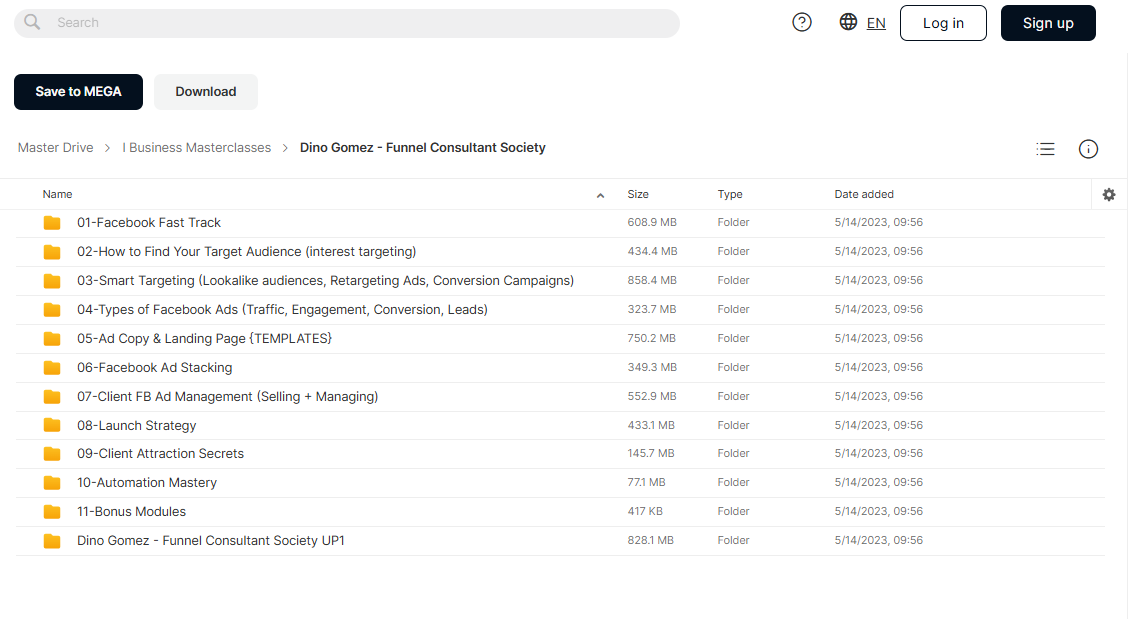Screen dimensions: 1128x619
Task: Click folder icon for 11-Bonus Modules
Action: coord(52,512)
